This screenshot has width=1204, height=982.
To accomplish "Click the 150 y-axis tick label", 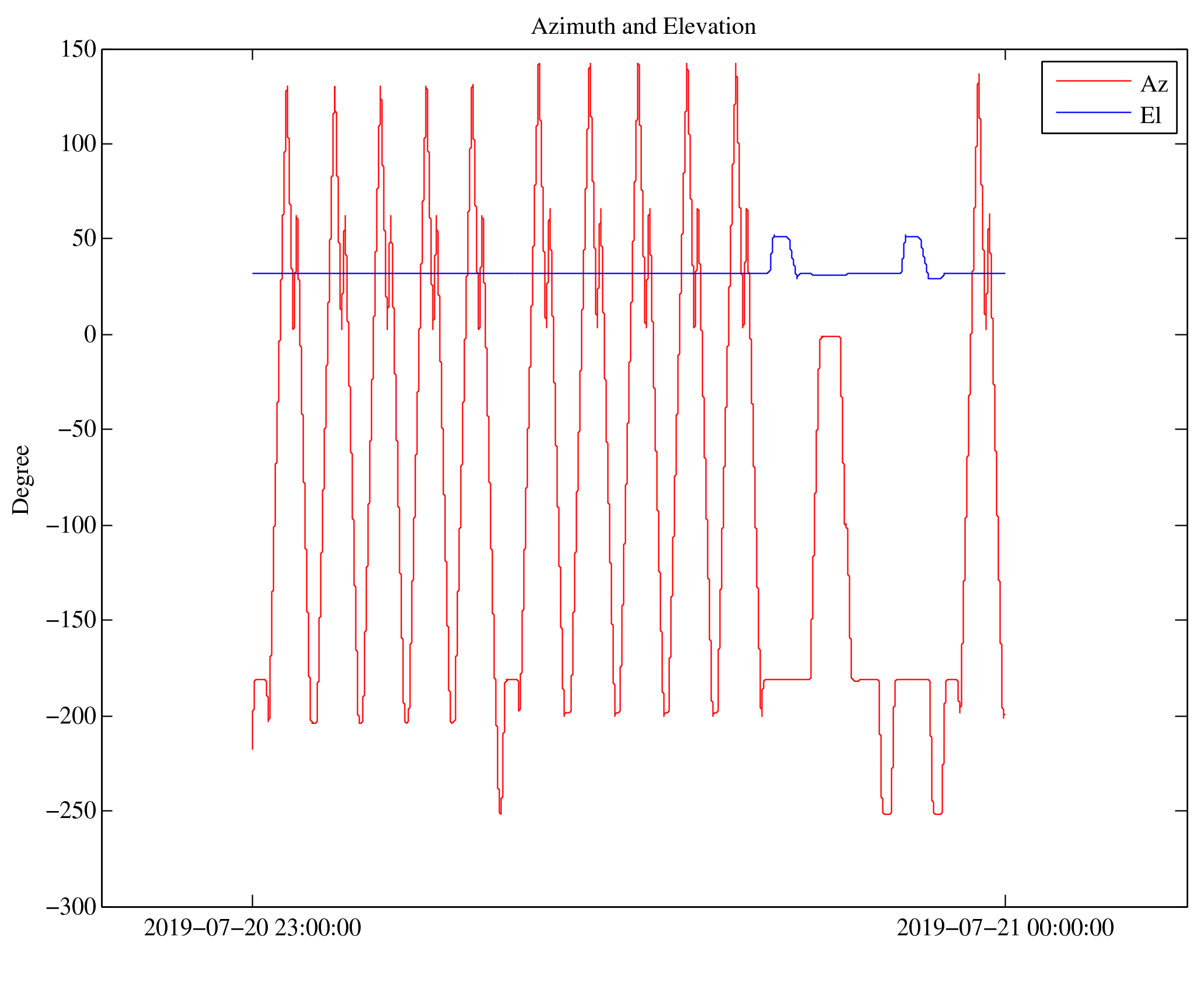I will click(x=78, y=49).
